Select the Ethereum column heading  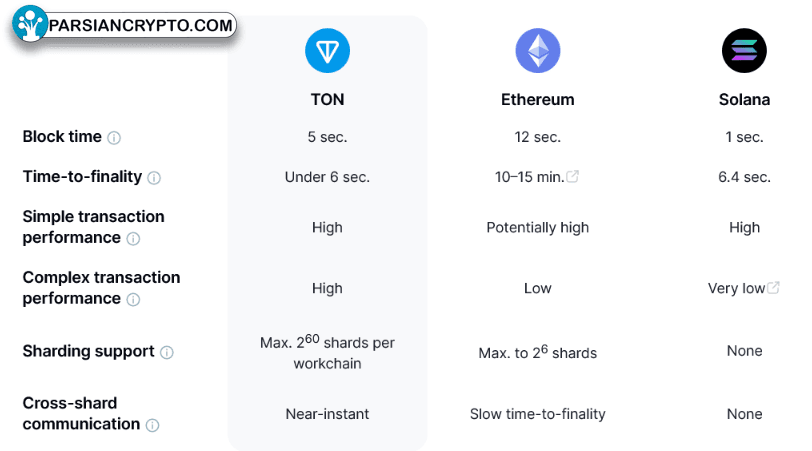[537, 100]
